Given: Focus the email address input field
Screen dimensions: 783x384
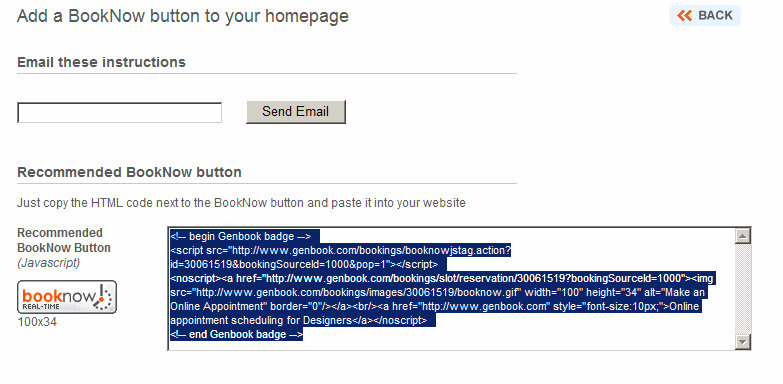Looking at the screenshot, I should pyautogui.click(x=119, y=112).
